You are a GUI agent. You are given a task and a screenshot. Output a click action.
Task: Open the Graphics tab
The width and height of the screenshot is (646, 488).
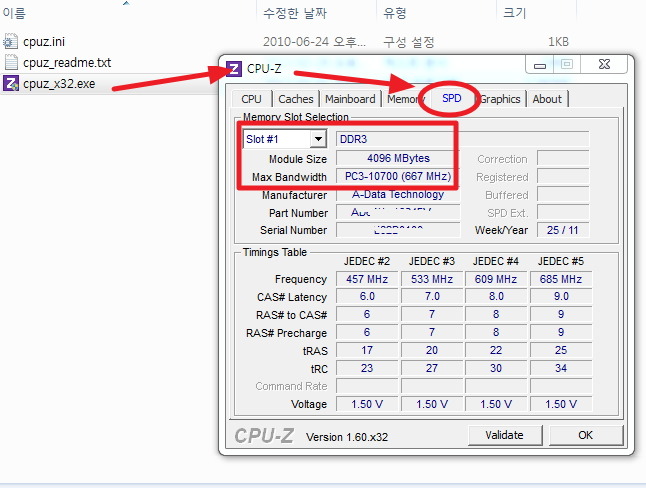click(x=500, y=99)
